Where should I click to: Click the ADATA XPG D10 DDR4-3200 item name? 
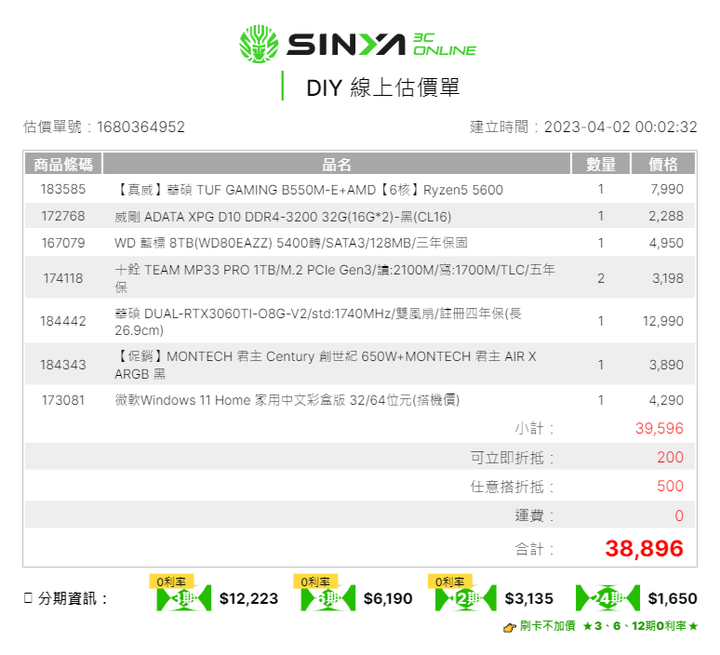(283, 216)
